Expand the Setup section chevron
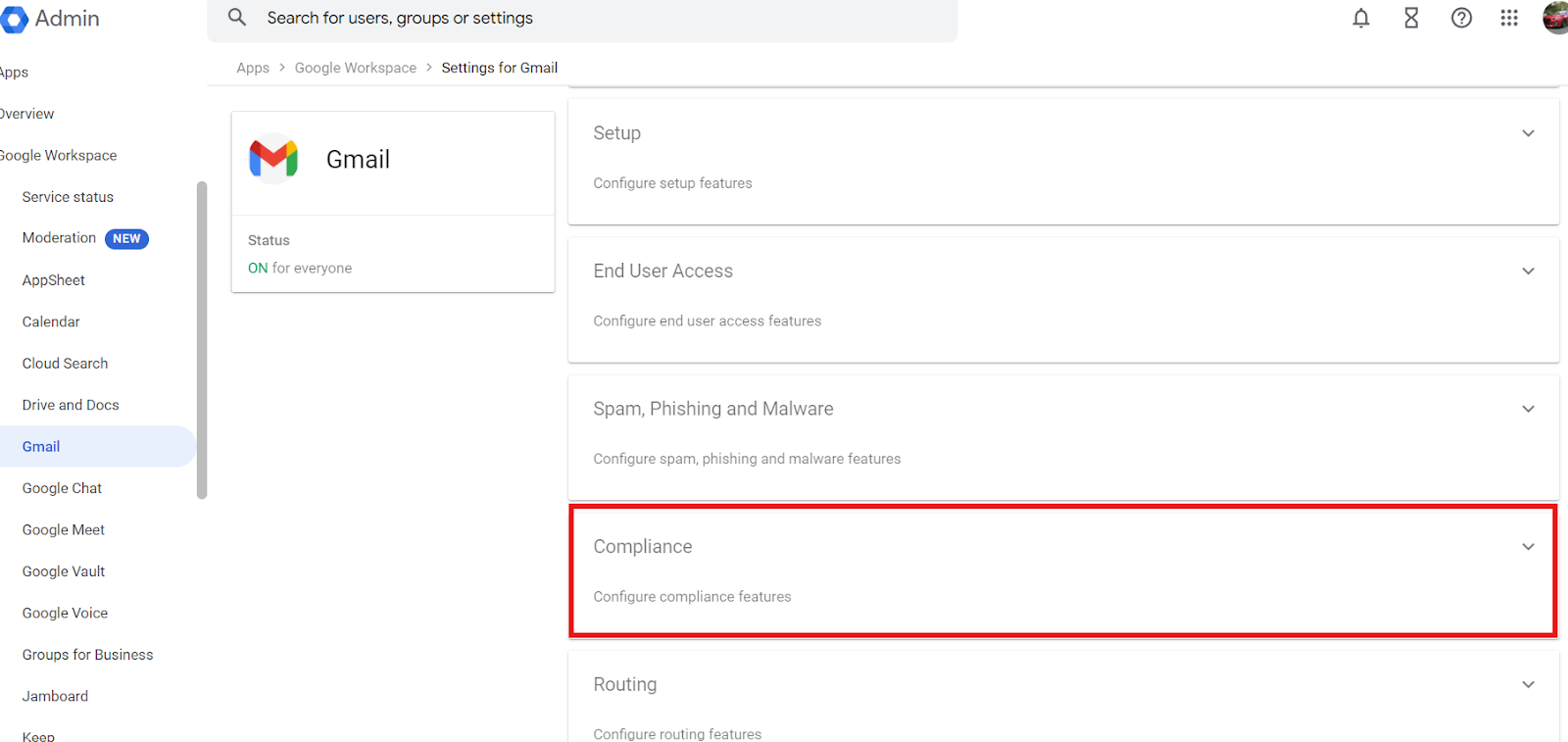 pos(1528,133)
